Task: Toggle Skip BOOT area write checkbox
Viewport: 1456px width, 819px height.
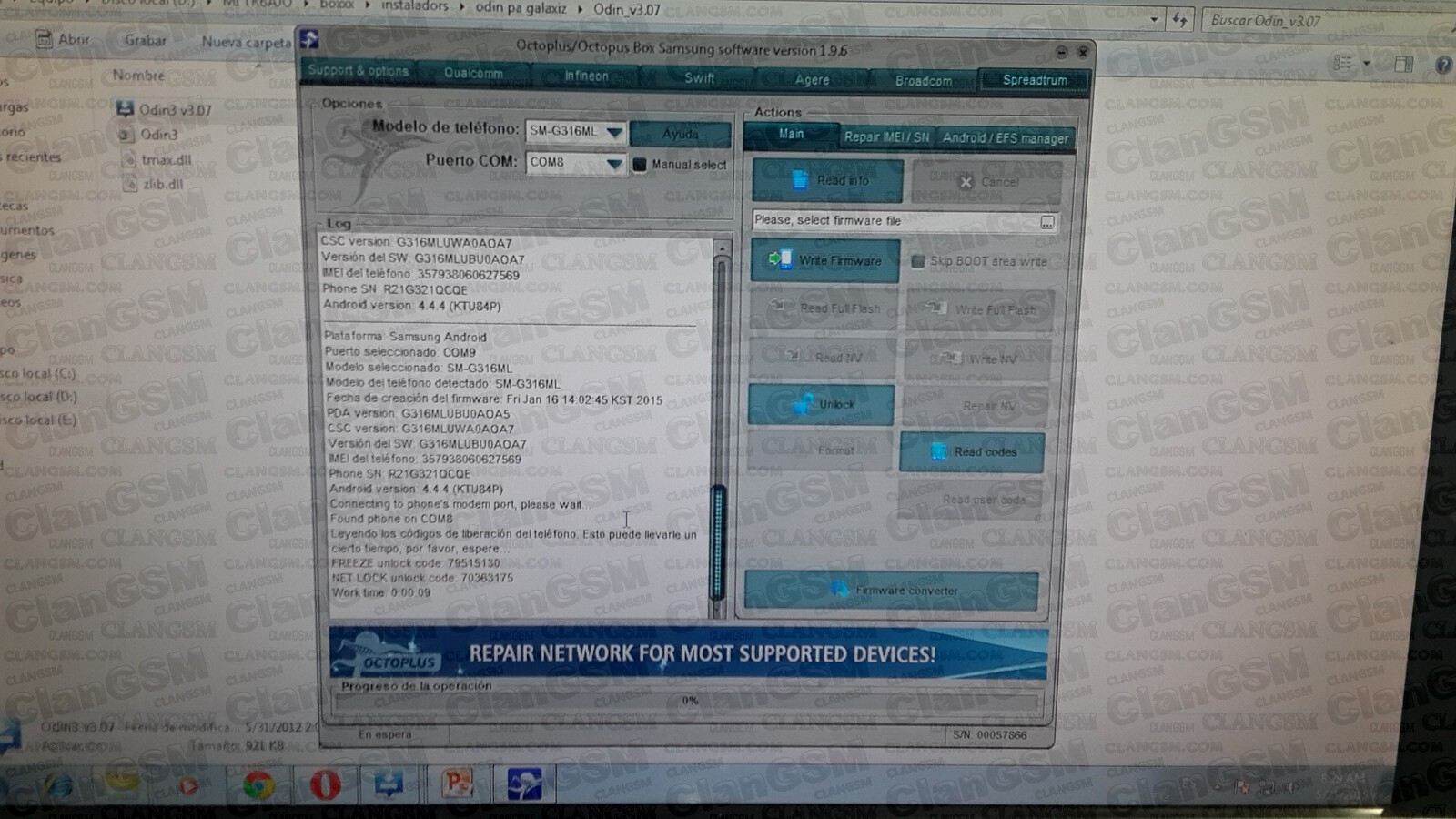Action: [x=917, y=261]
